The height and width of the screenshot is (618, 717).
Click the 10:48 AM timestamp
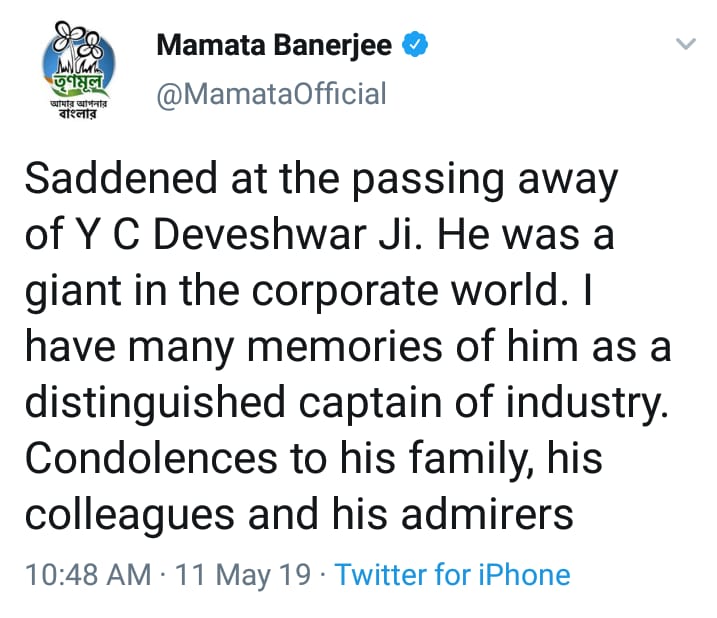(x=88, y=575)
